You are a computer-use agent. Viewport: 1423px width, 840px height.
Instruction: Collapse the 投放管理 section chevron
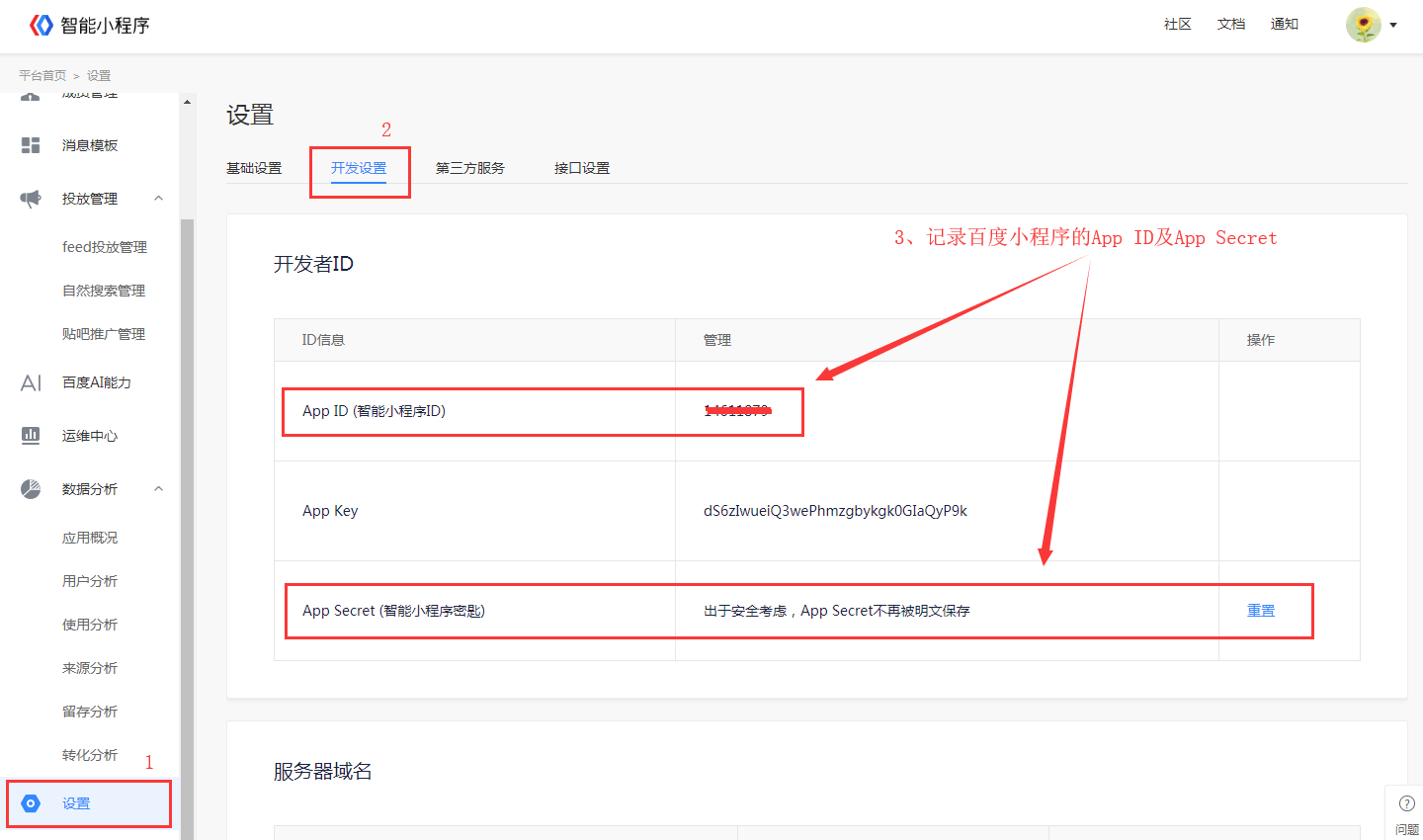[159, 199]
